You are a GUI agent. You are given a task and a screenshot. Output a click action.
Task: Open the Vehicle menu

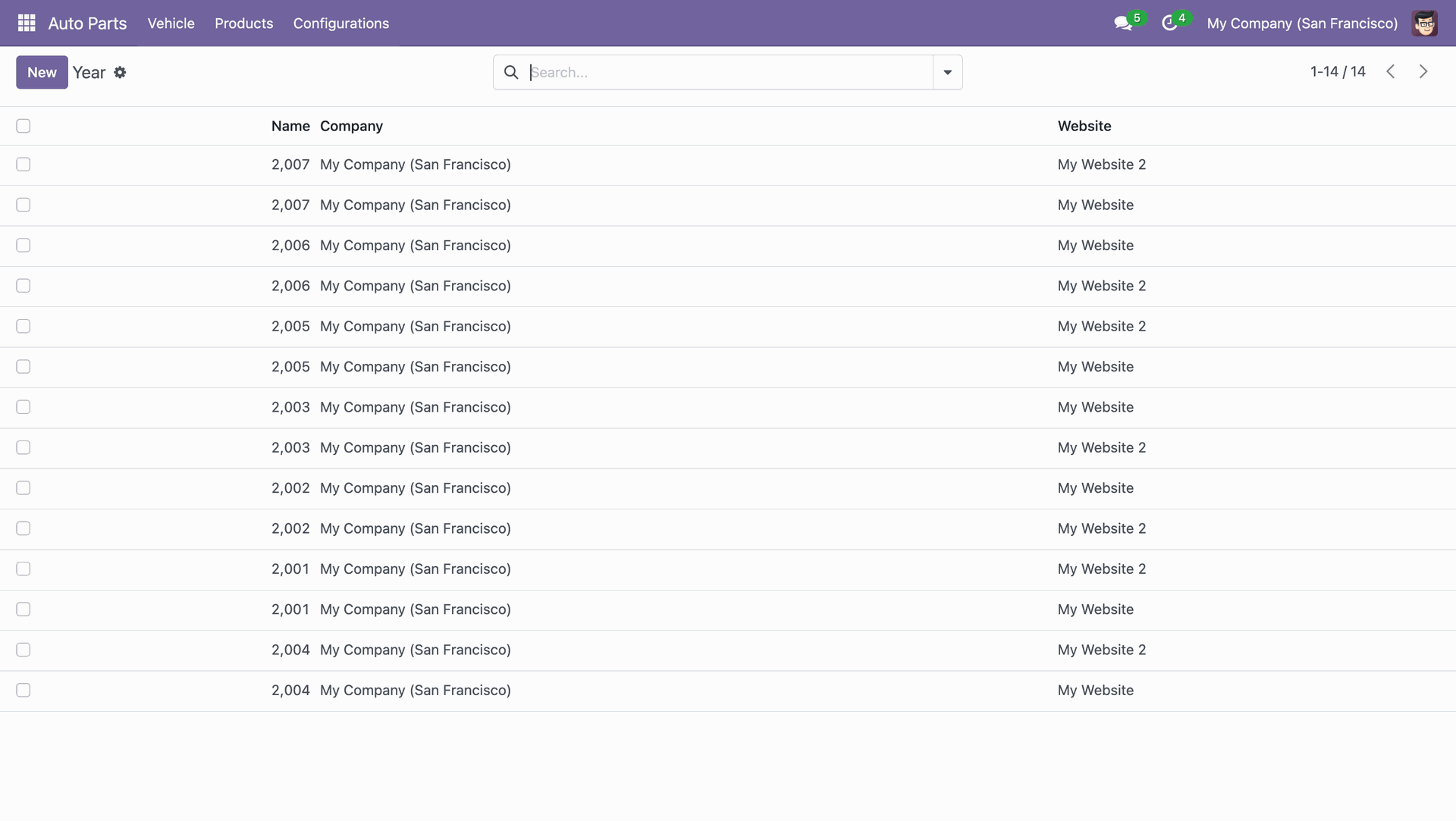click(x=171, y=24)
